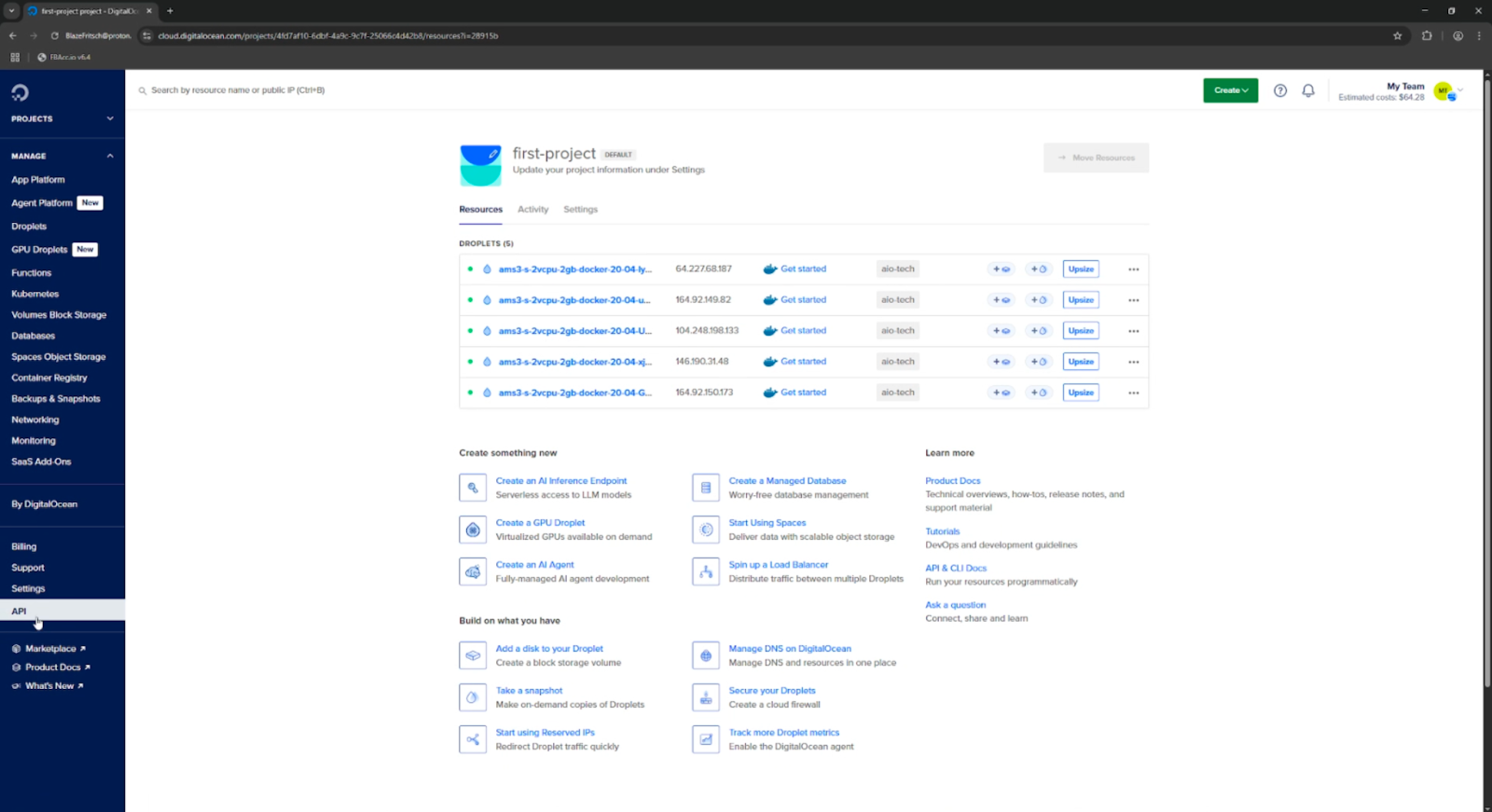Open Kubernetes in the sidebar
1492x812 pixels.
point(35,294)
